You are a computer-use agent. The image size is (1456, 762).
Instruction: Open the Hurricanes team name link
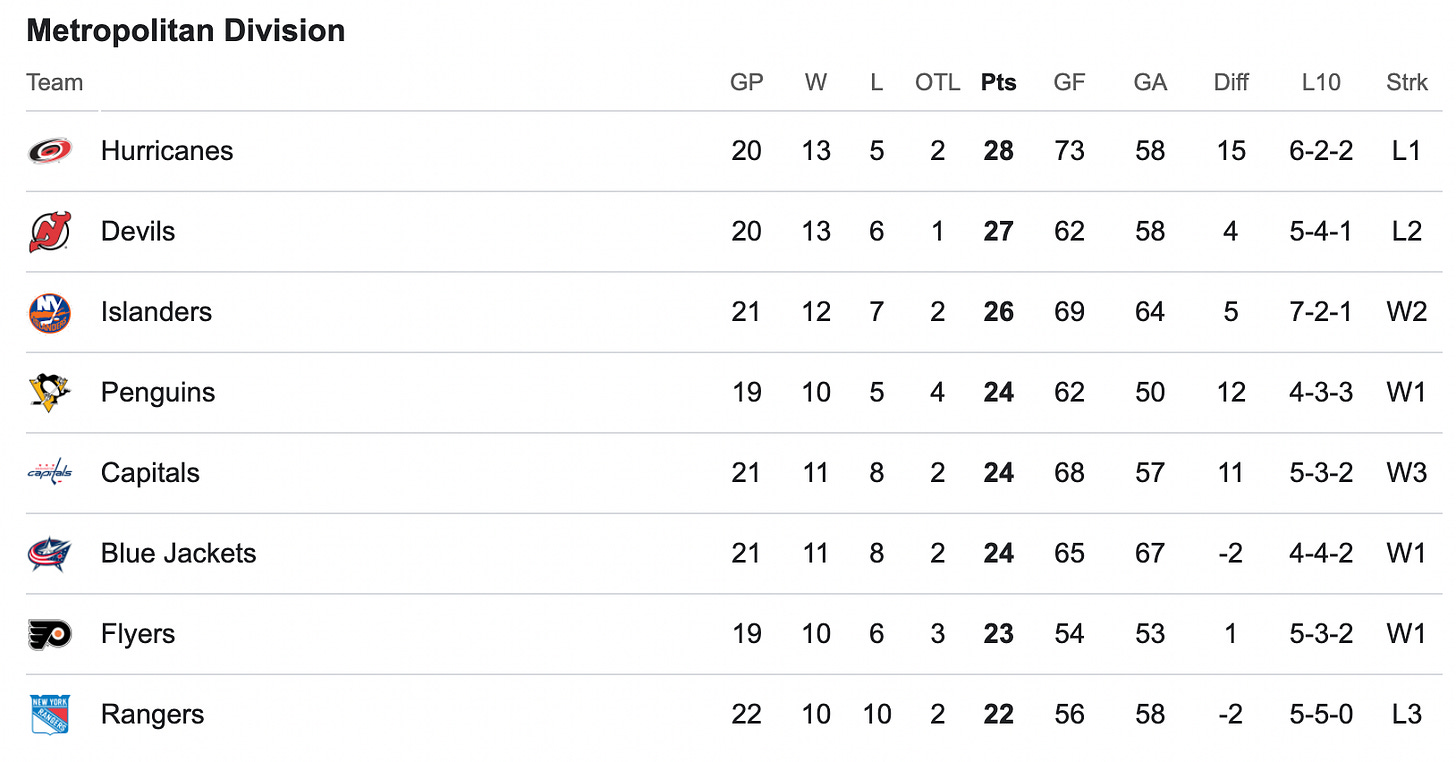click(167, 151)
